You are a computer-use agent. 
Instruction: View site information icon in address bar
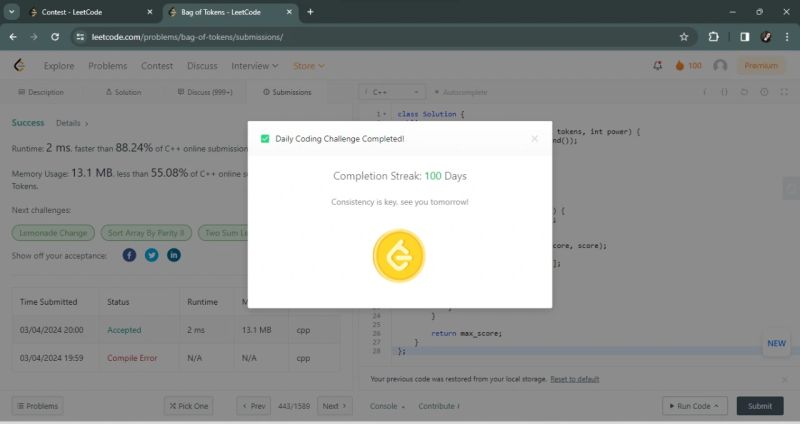pyautogui.click(x=80, y=37)
